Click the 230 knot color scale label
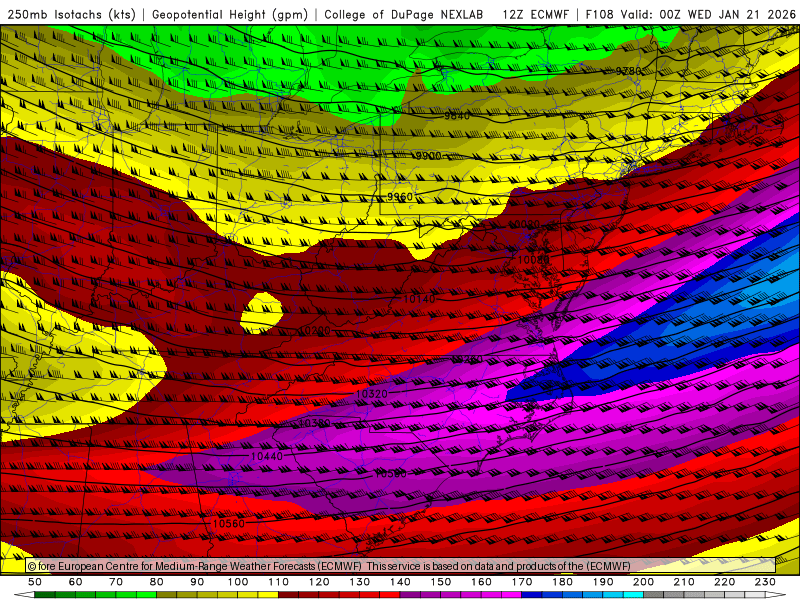800x600 pixels. tap(766, 582)
